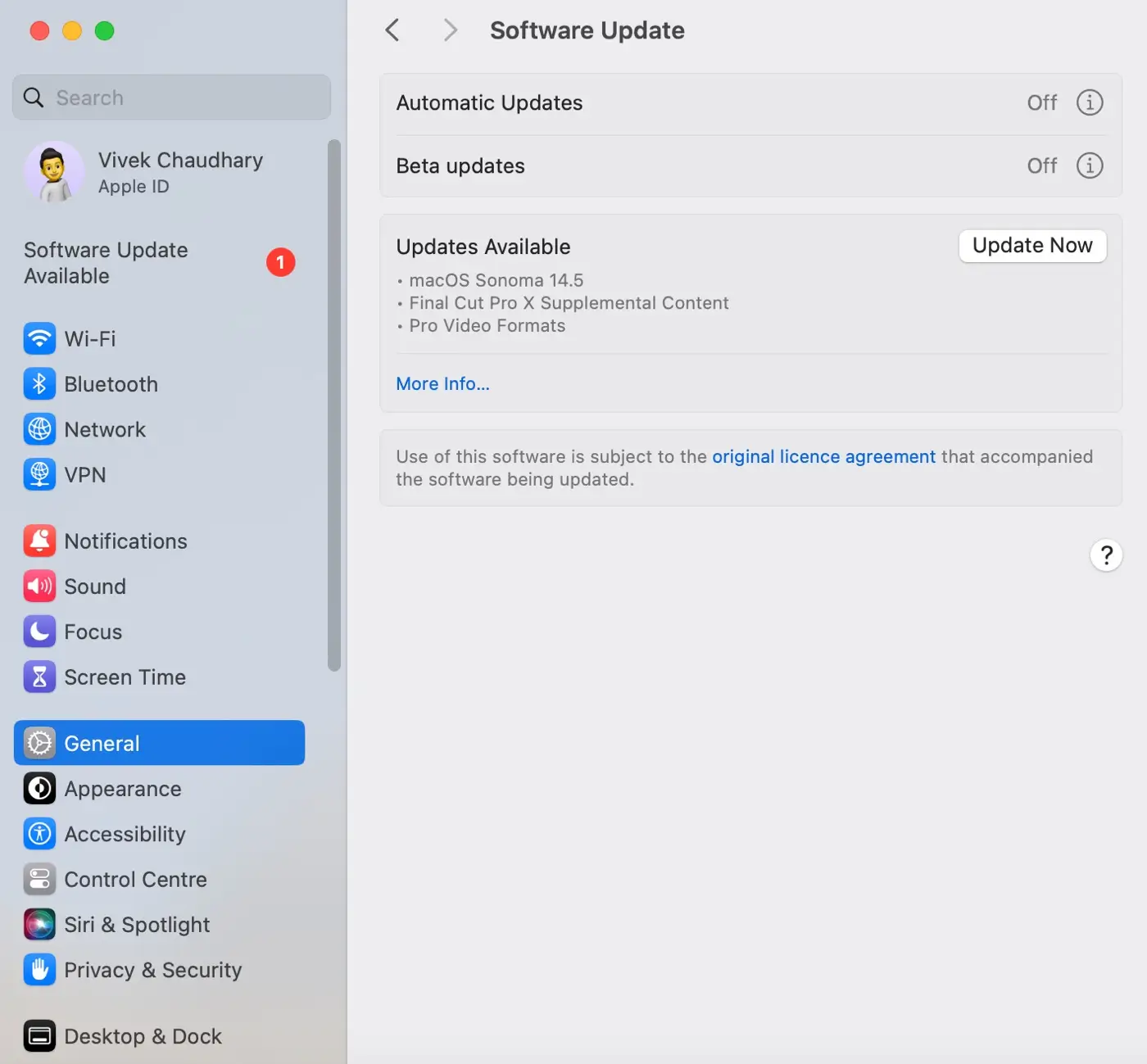Click Pro Video Formats entry
The height and width of the screenshot is (1064, 1147).
[487, 325]
